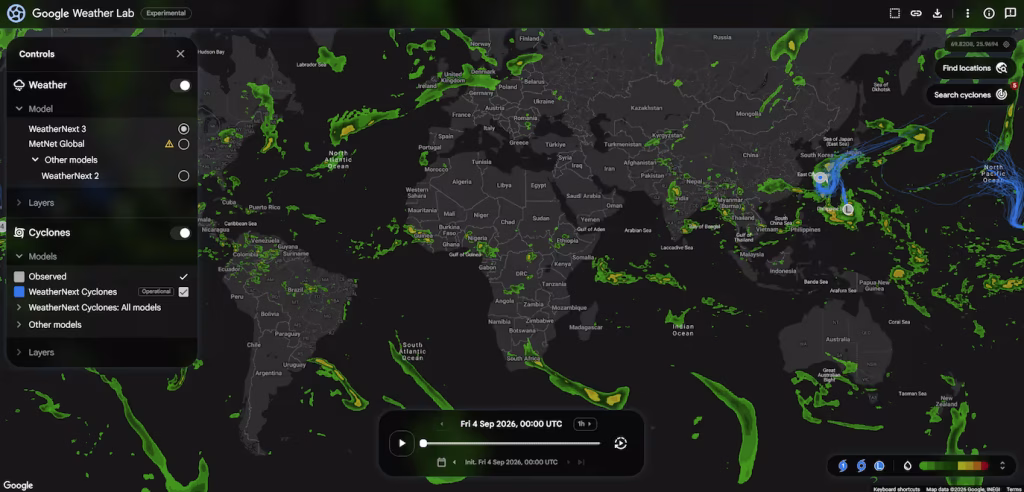Click the gray Observed color swatch

pyautogui.click(x=19, y=276)
